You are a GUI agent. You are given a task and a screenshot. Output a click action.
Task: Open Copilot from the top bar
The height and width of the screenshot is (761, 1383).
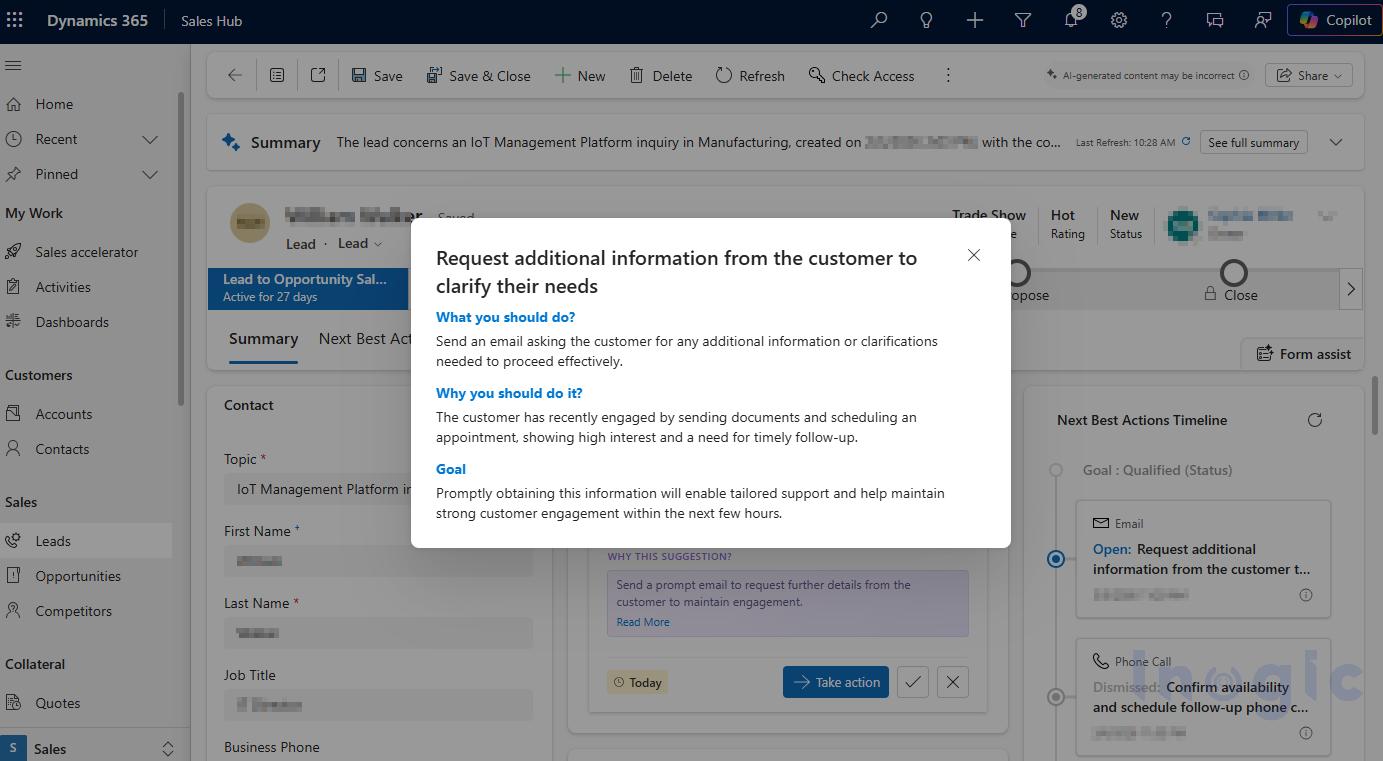(1334, 19)
